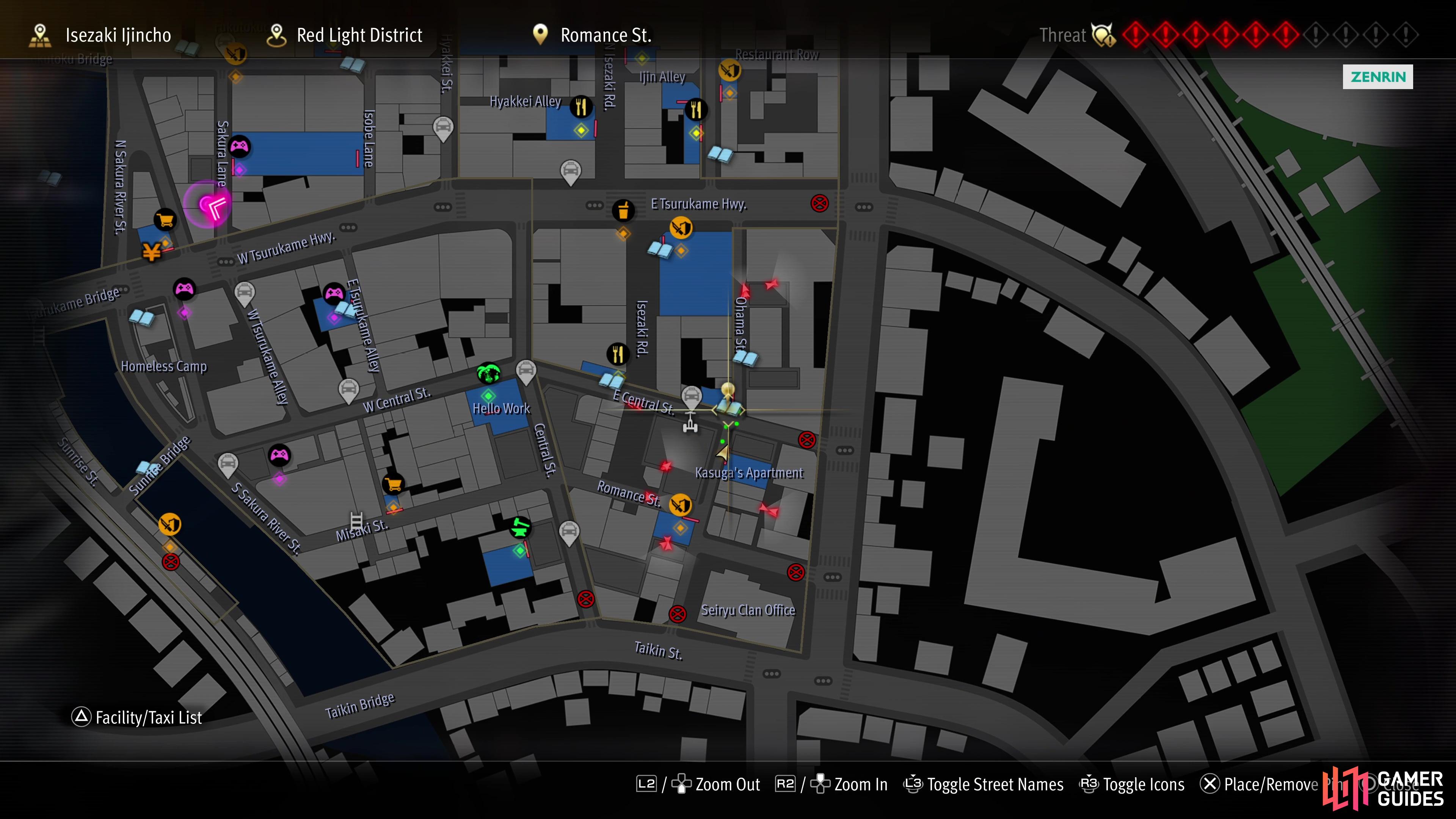Select the red blocked icon on E Tsurukame Hwy.
The image size is (1456, 819).
click(819, 203)
